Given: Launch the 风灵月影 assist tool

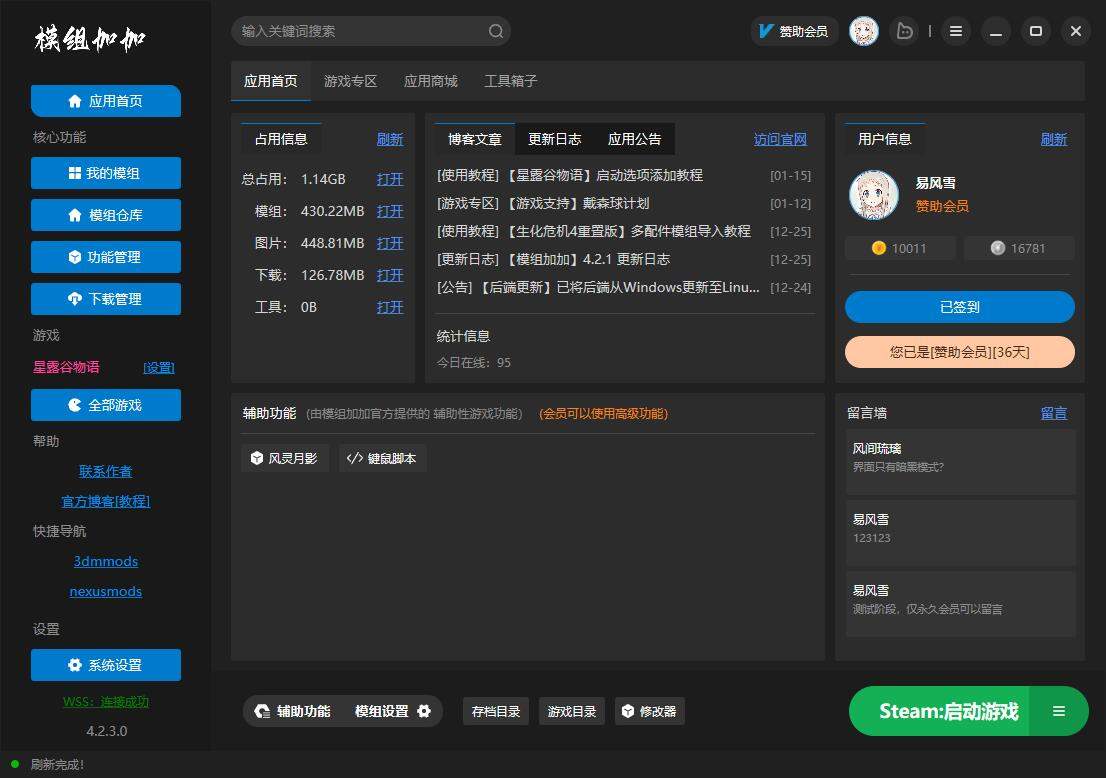Looking at the screenshot, I should pos(284,458).
